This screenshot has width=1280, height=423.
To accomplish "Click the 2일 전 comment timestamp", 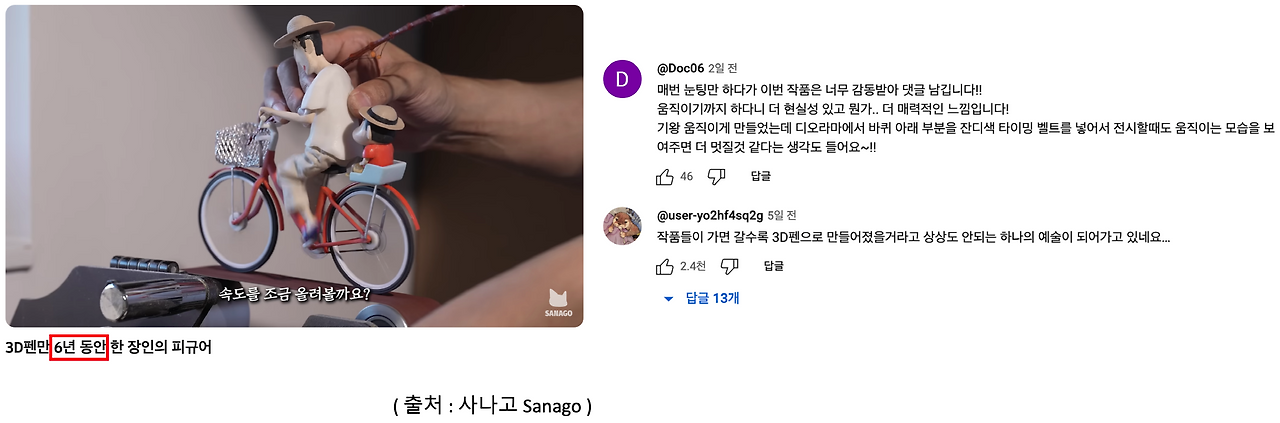I will (723, 69).
